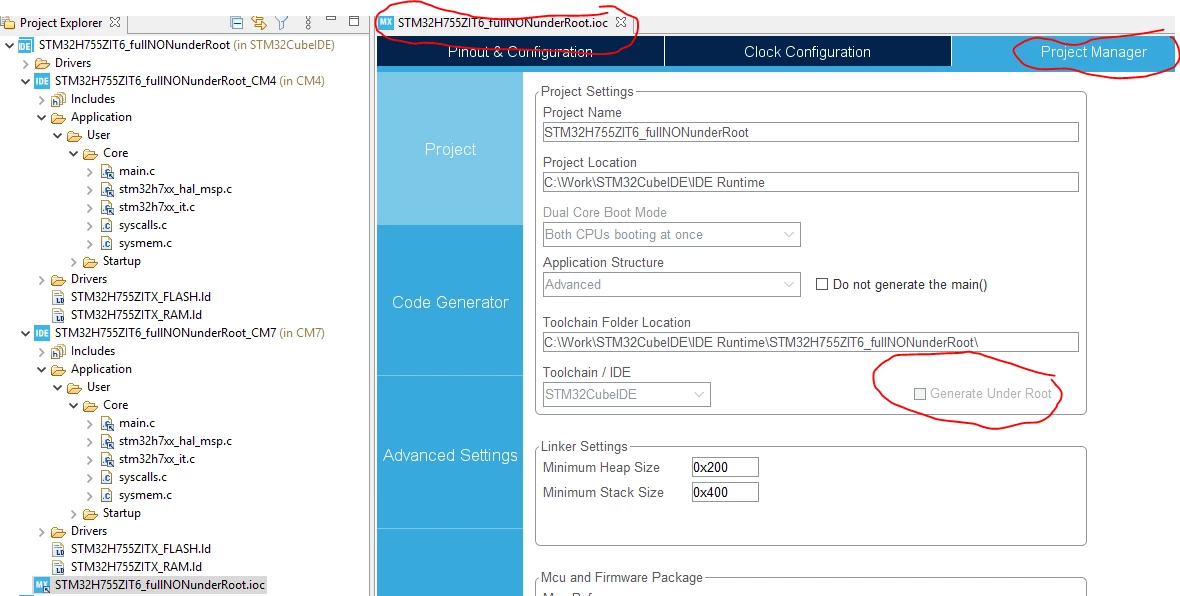Toggle the Generate Under Root checkbox
This screenshot has height=596, width=1180.
tap(920, 394)
